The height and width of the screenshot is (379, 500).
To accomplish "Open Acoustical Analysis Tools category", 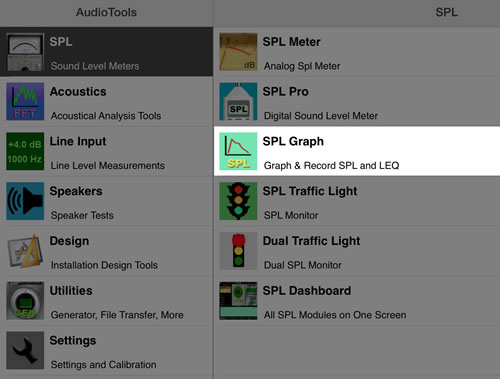I will [x=106, y=102].
